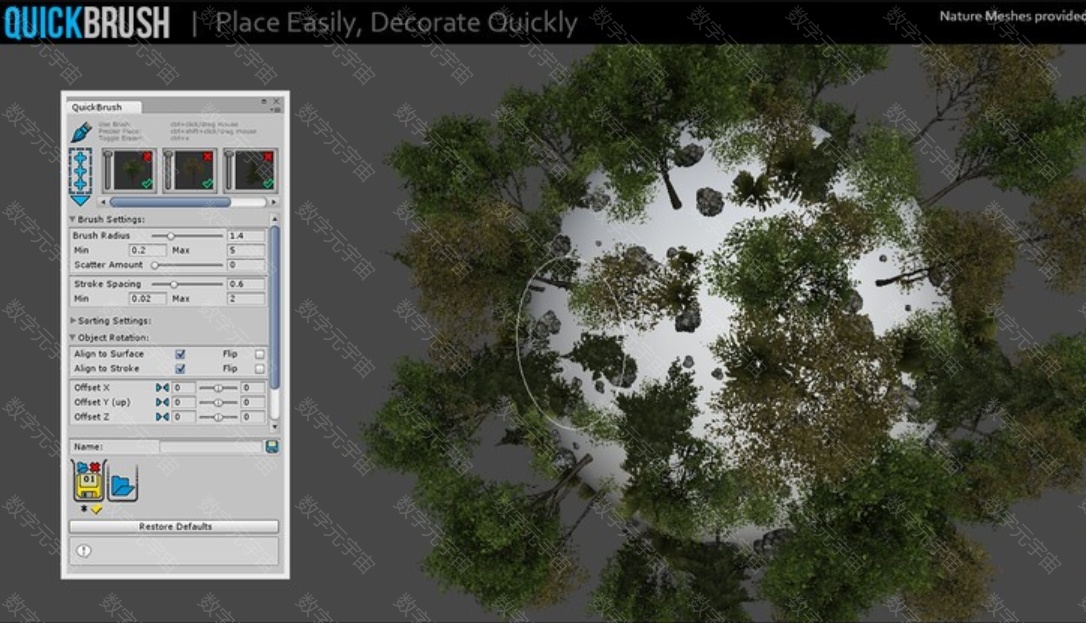Select the second tree prefab thumbnail
Viewport: 1086px width, 623px height.
[195, 170]
